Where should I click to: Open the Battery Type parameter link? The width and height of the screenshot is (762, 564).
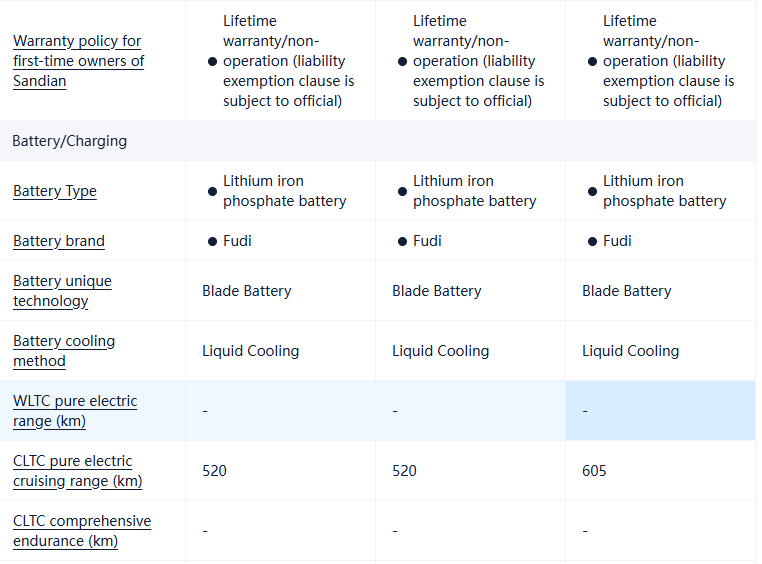click(x=55, y=191)
